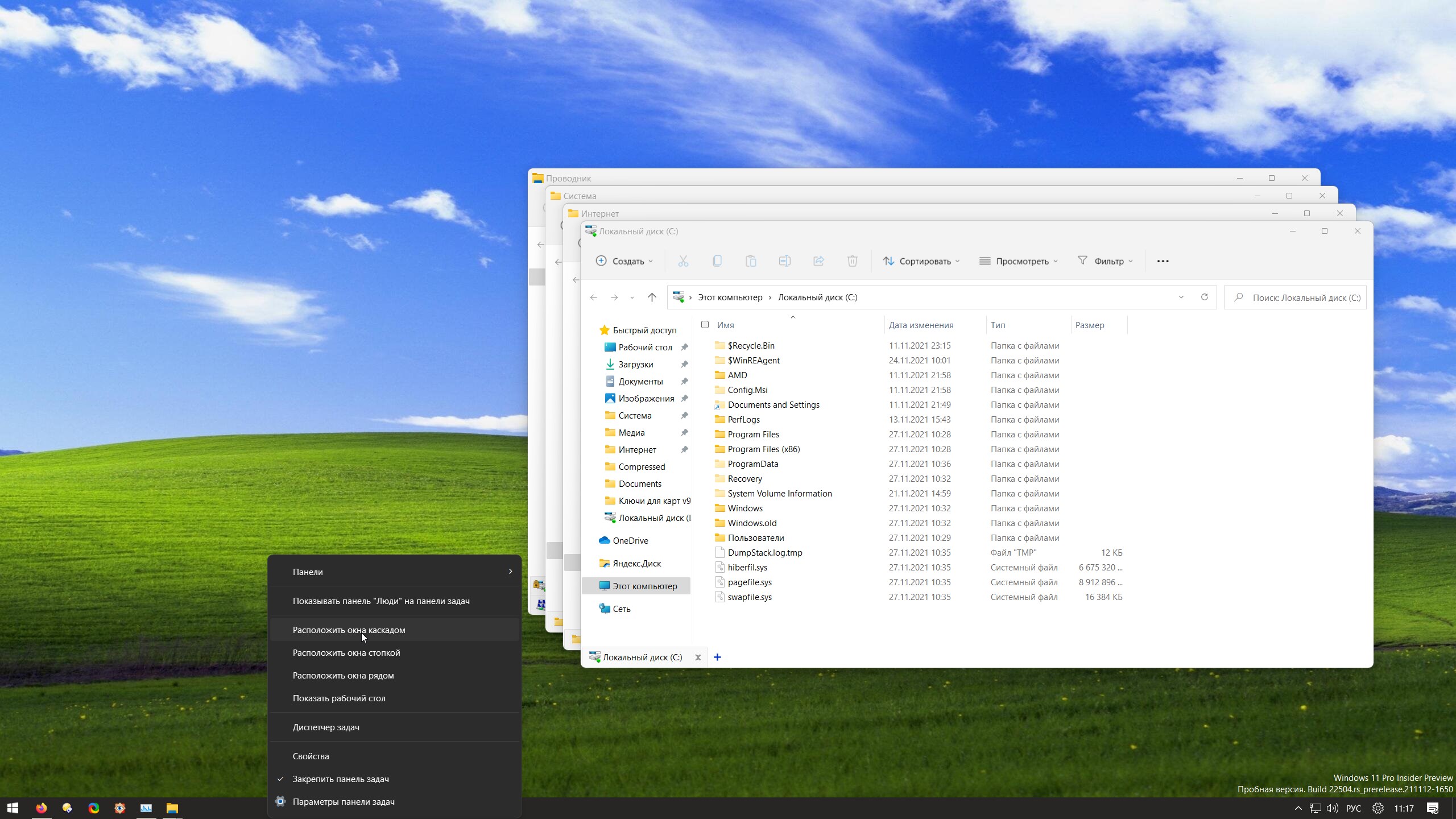Click Этот компьютер in the address breadcrumb
This screenshot has width=1456, height=819.
730,297
